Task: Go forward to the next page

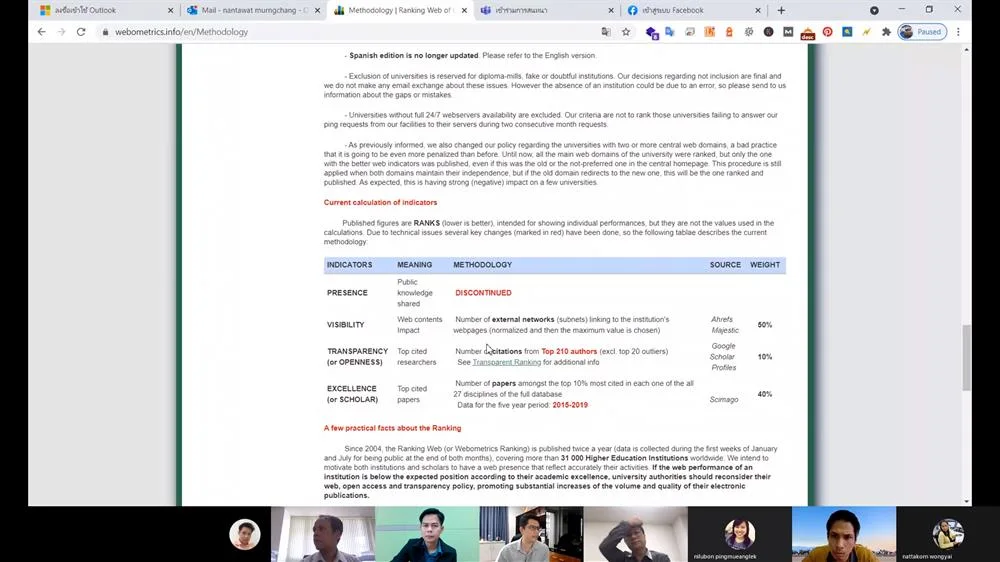Action: 61,32
